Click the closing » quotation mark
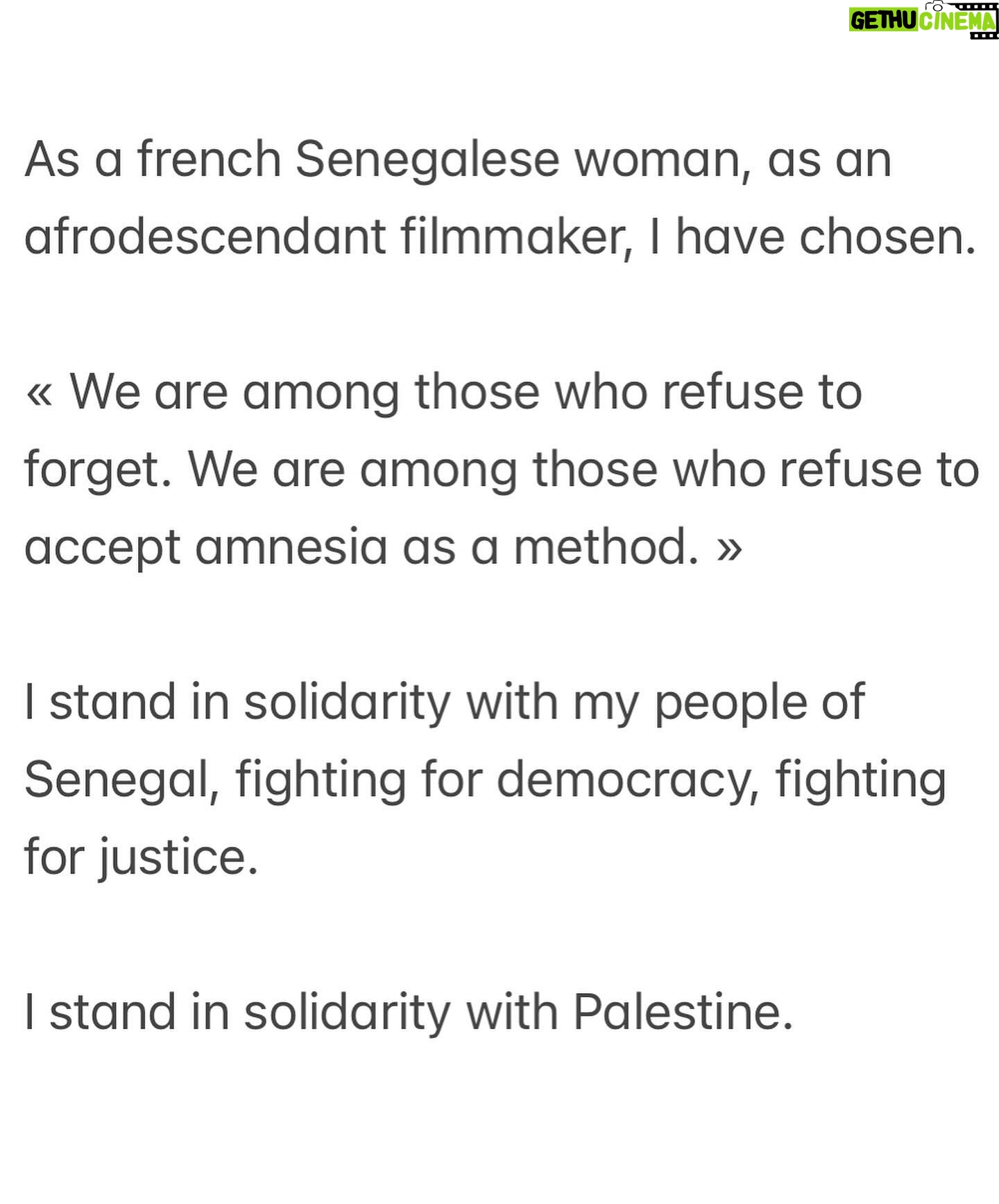 [729, 549]
